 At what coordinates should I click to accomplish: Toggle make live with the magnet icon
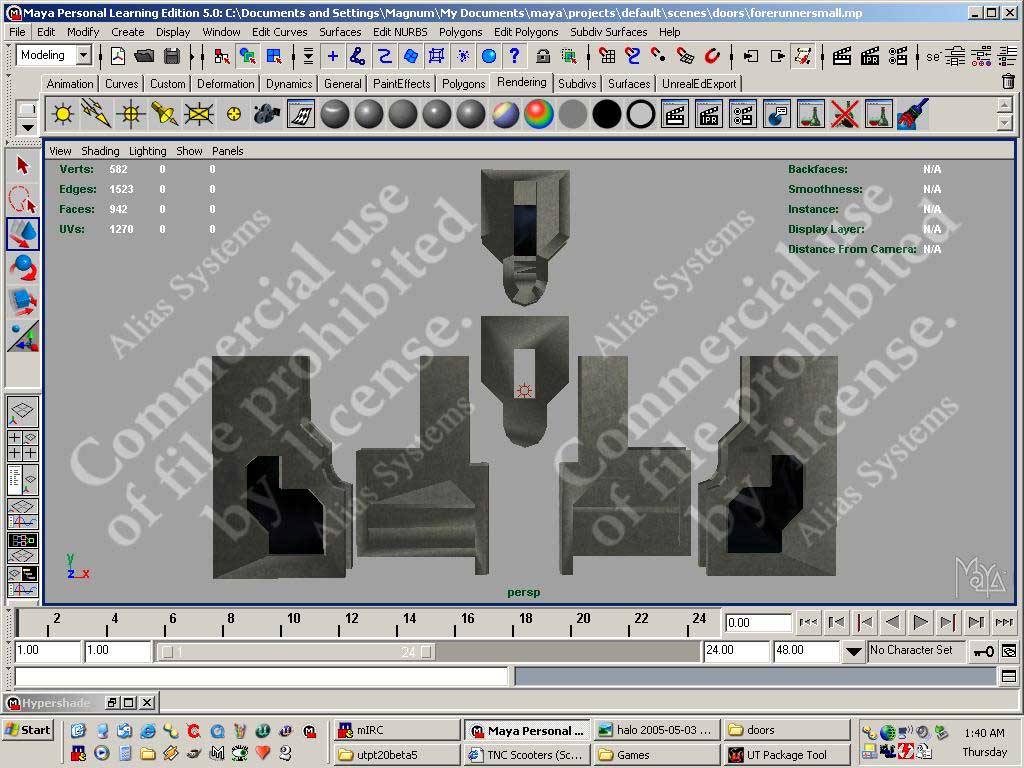point(712,57)
